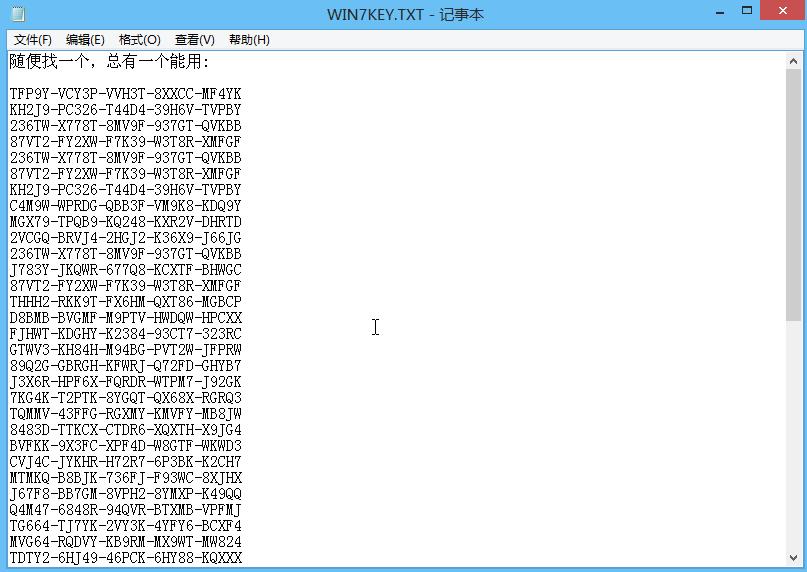Click the line starting with MGX79

coord(126,222)
